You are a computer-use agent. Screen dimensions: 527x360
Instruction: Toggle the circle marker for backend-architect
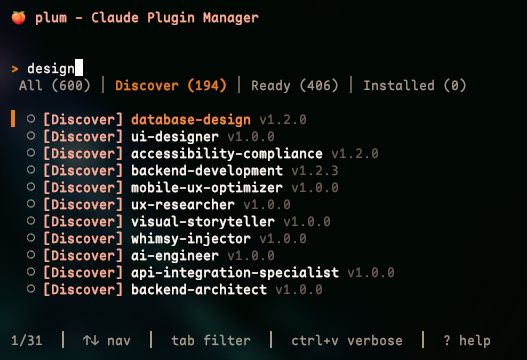point(31,288)
